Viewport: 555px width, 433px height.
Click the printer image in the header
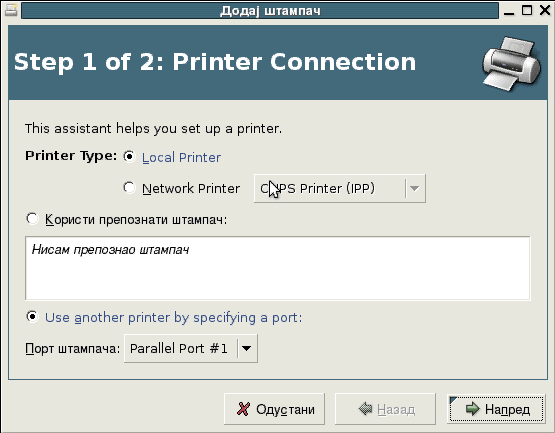(x=512, y=64)
